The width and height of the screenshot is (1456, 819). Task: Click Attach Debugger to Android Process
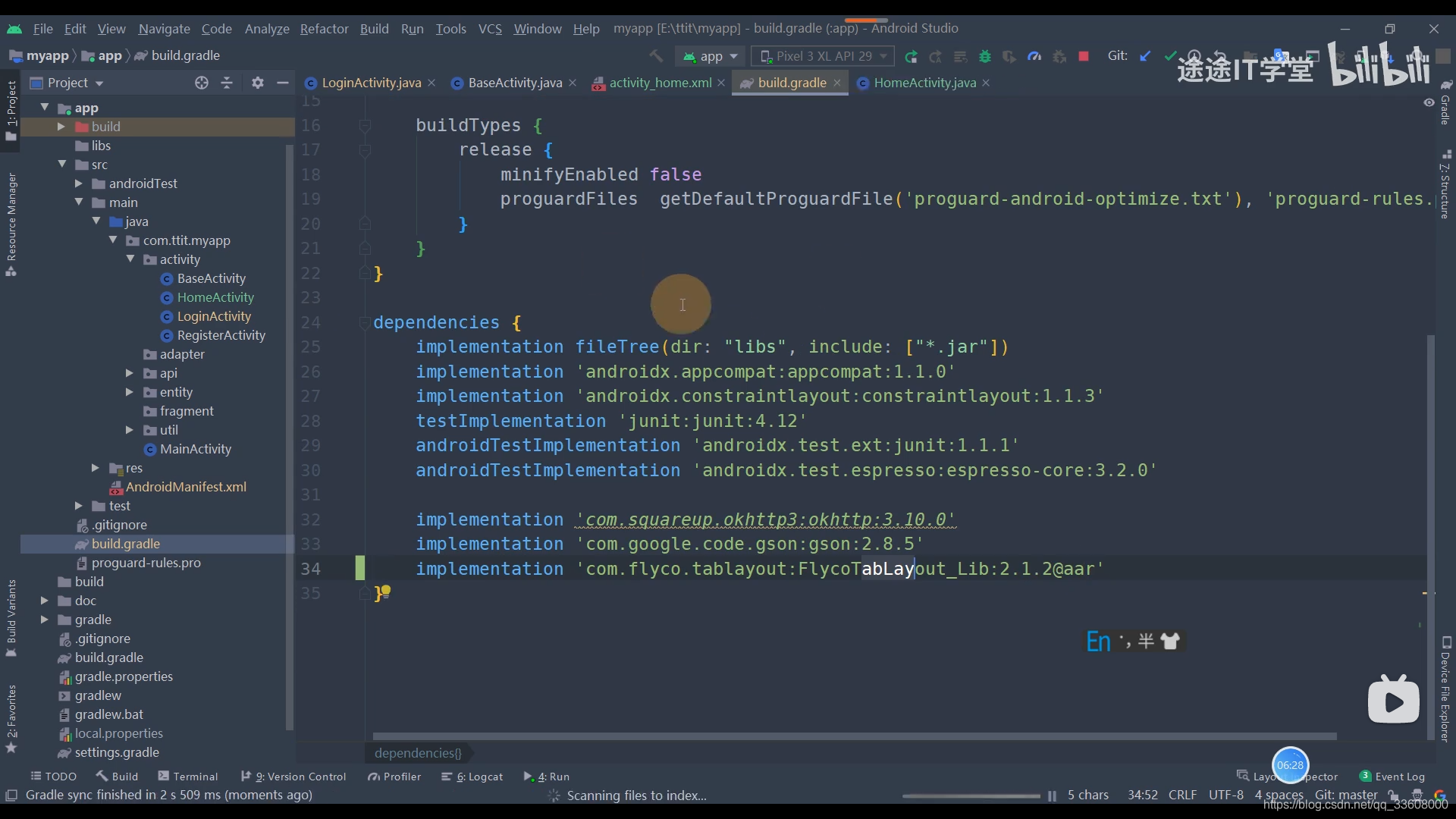coord(1059,56)
